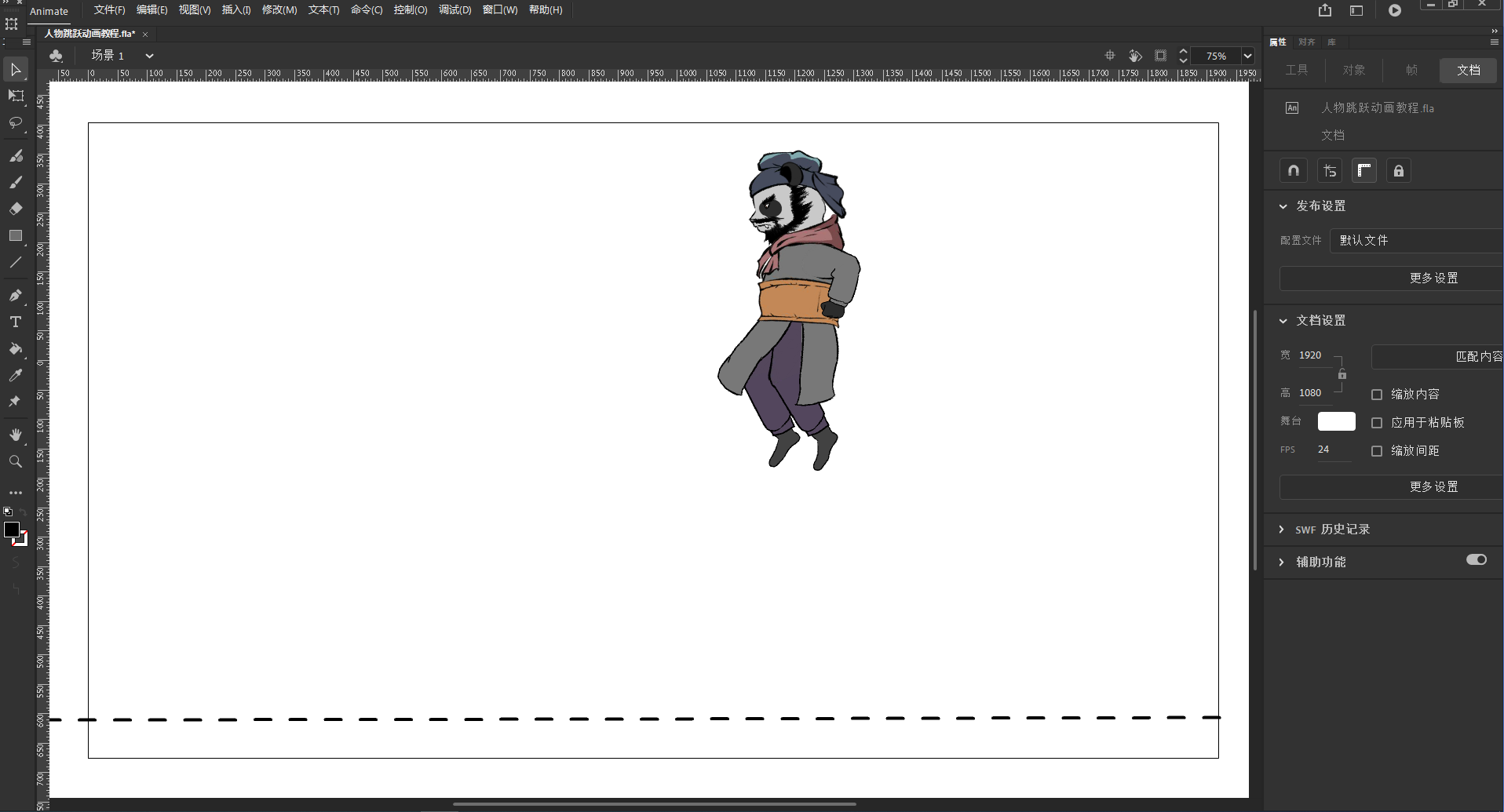Click the magnet snapping icon in properties
The width and height of the screenshot is (1504, 812).
pos(1294,171)
